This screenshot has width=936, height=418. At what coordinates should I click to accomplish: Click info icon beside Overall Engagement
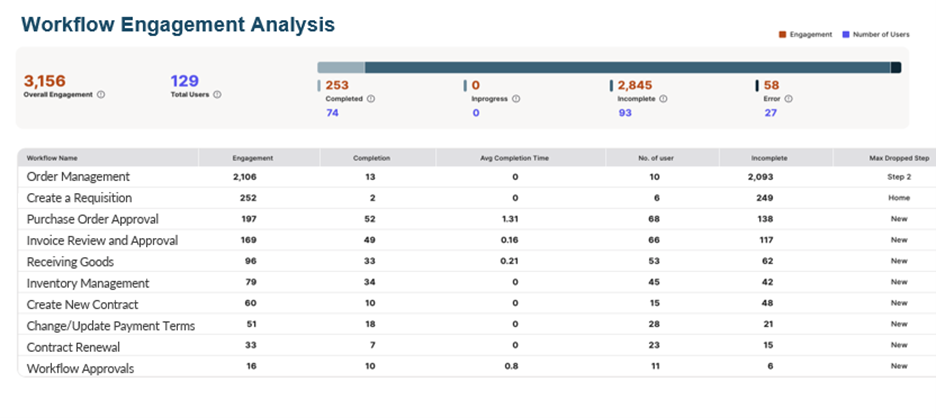point(101,95)
